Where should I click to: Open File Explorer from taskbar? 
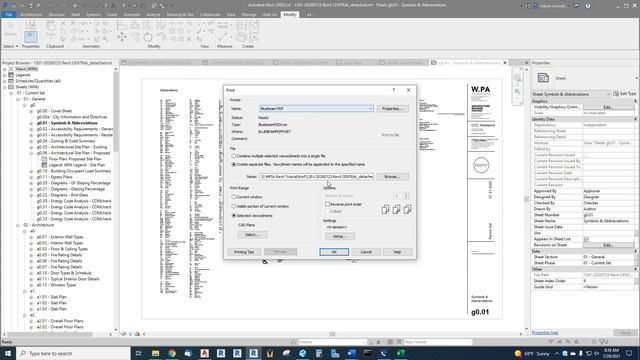pyautogui.click(x=156, y=353)
